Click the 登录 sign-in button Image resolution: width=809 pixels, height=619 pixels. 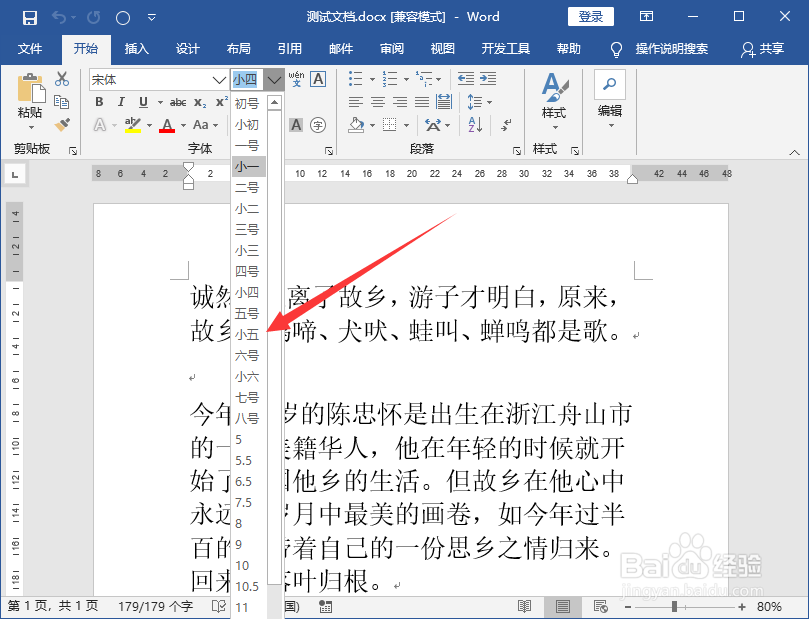click(593, 17)
